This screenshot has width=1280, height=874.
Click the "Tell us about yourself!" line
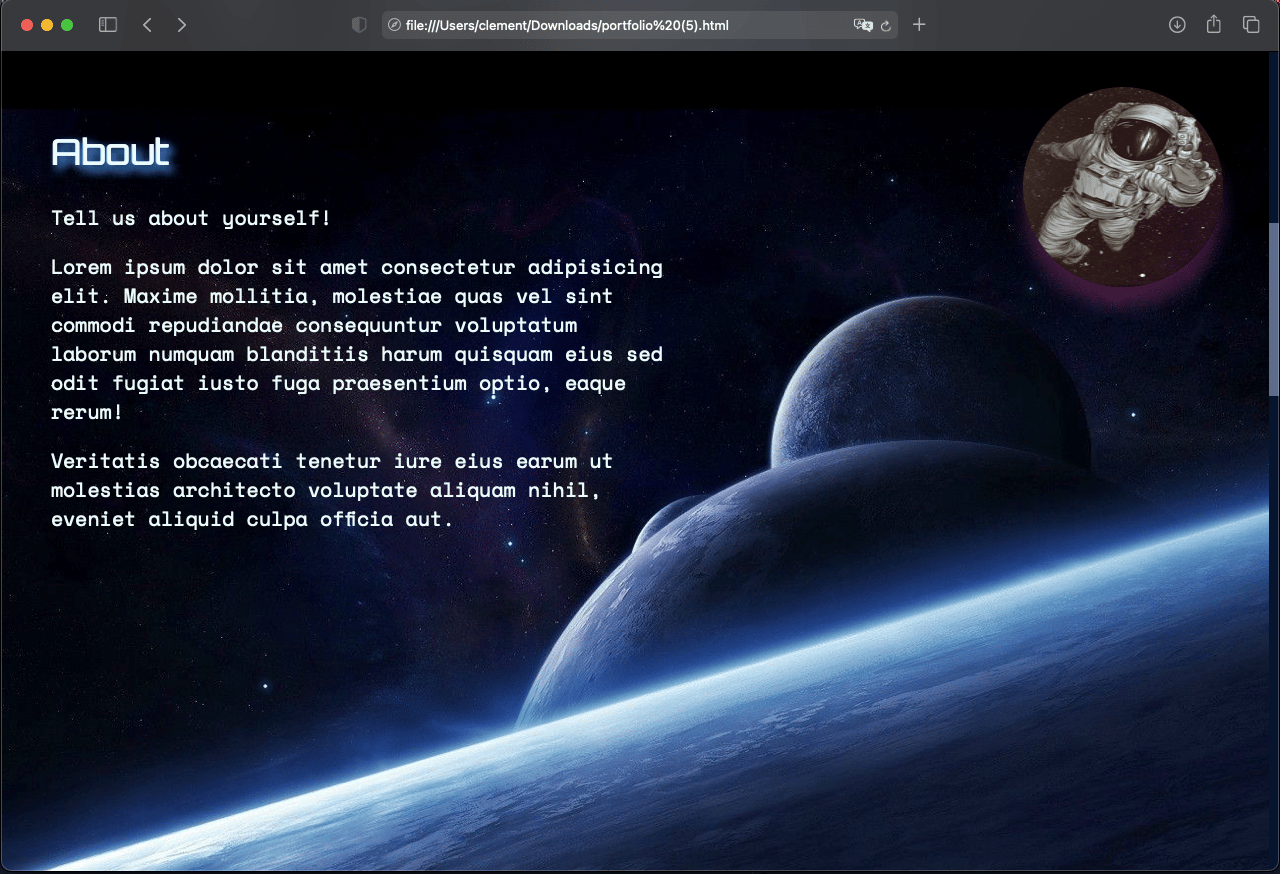coord(191,218)
